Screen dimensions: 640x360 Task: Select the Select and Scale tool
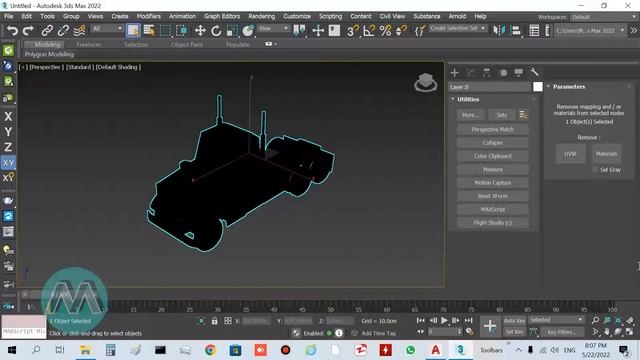[232, 31]
